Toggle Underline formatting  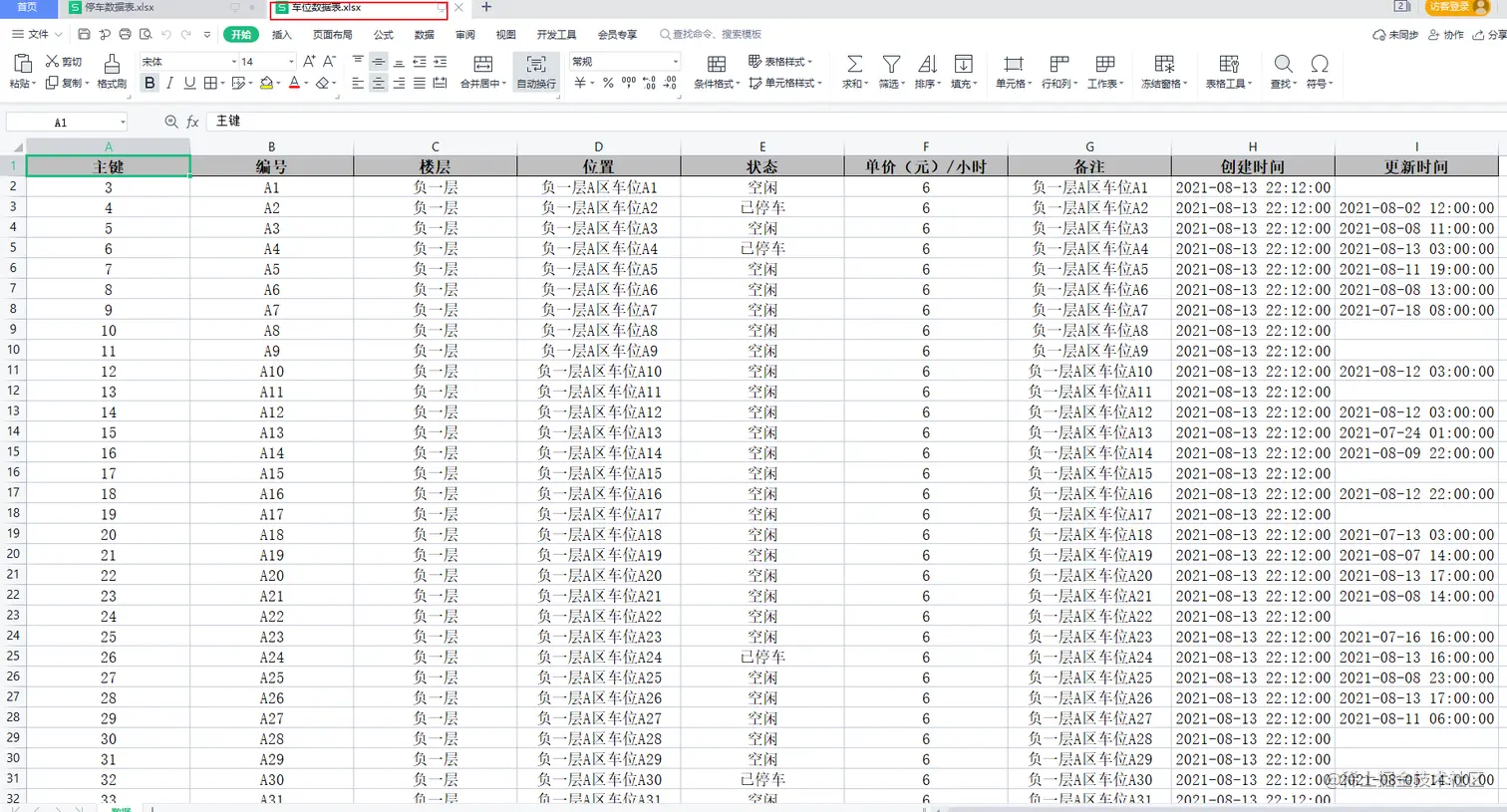coord(189,83)
